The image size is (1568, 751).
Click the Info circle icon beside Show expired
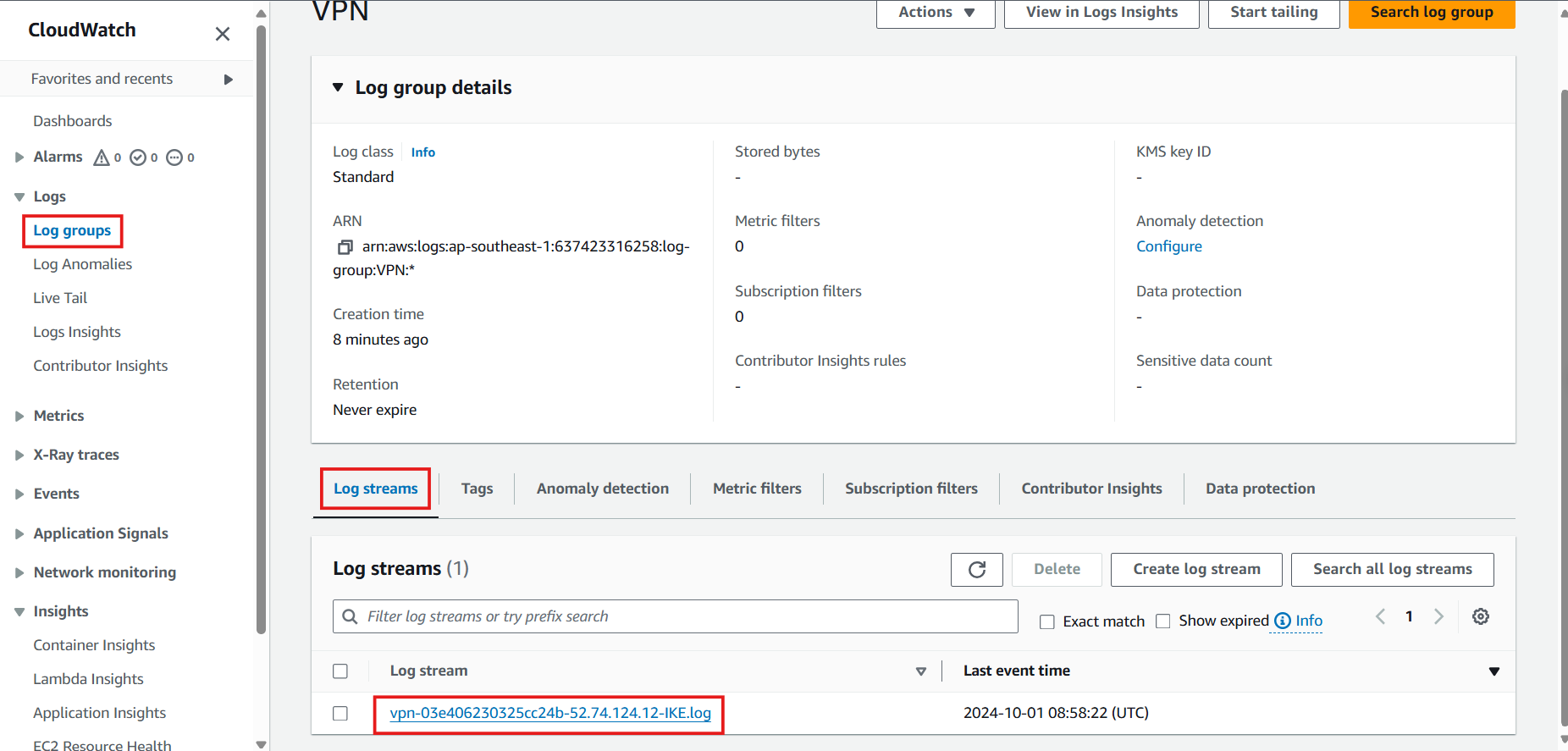click(1283, 621)
